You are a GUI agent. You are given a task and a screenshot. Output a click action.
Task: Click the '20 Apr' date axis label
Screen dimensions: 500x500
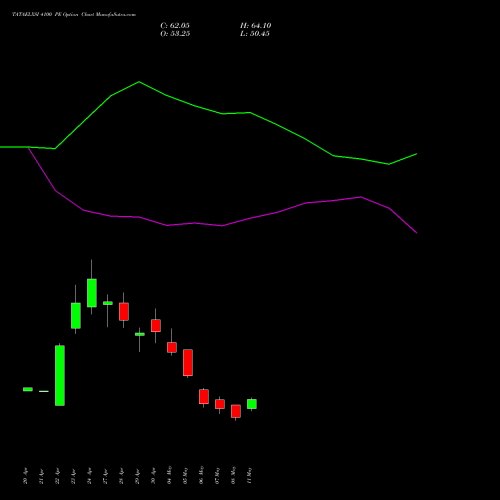26,476
